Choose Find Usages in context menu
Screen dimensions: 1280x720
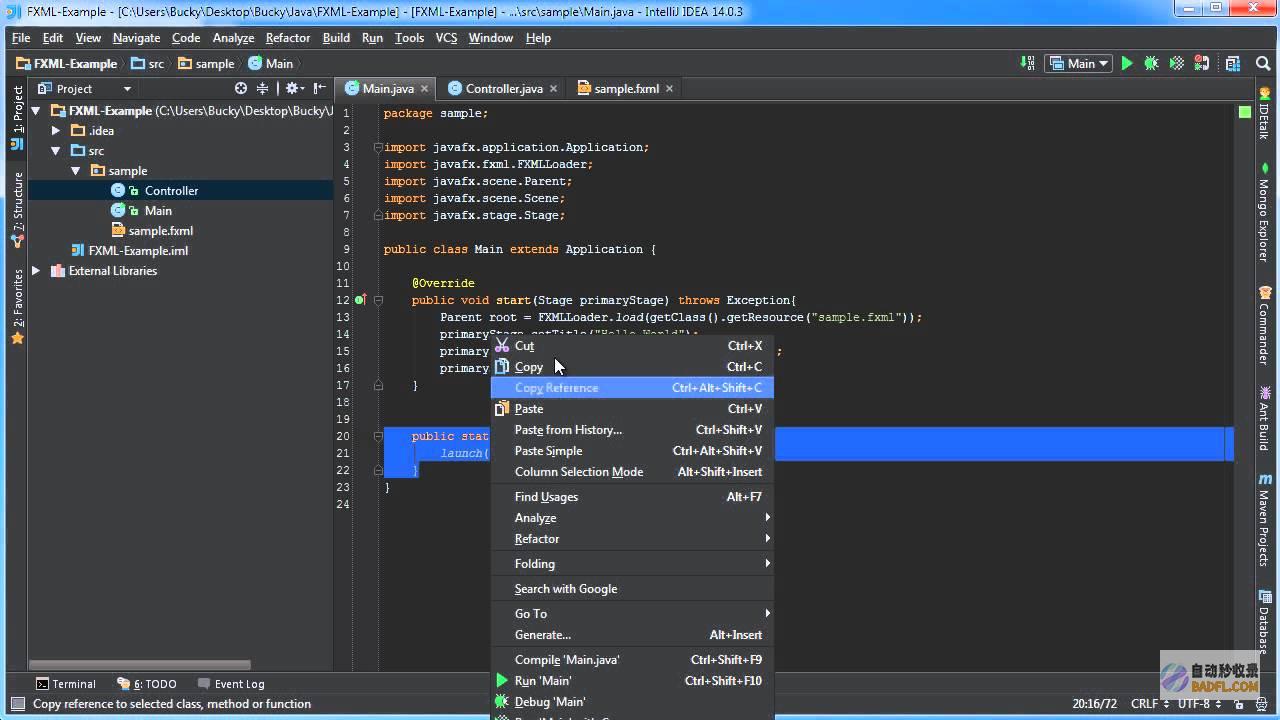pyautogui.click(x=632, y=497)
